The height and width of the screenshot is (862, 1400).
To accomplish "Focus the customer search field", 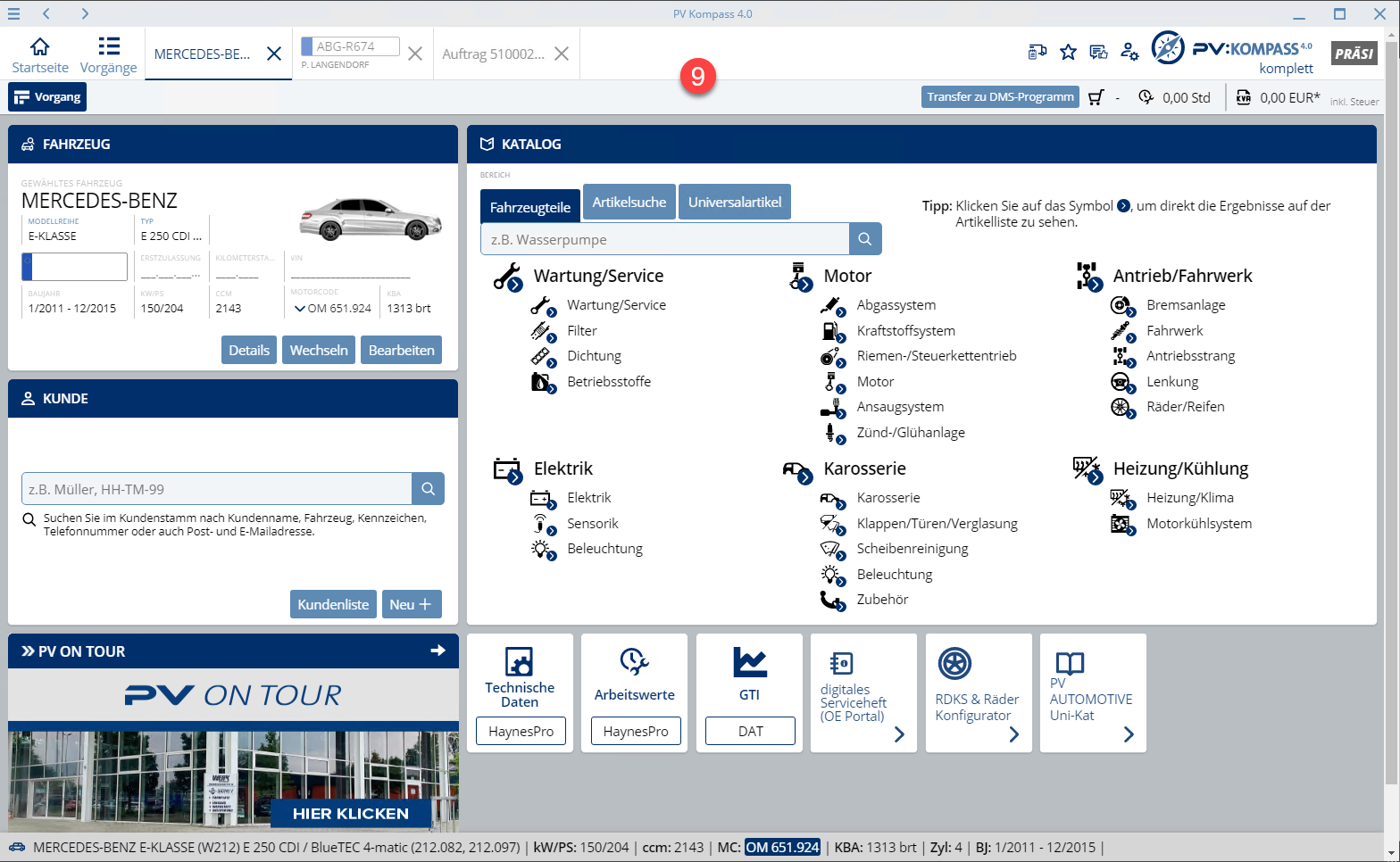I will 217,489.
